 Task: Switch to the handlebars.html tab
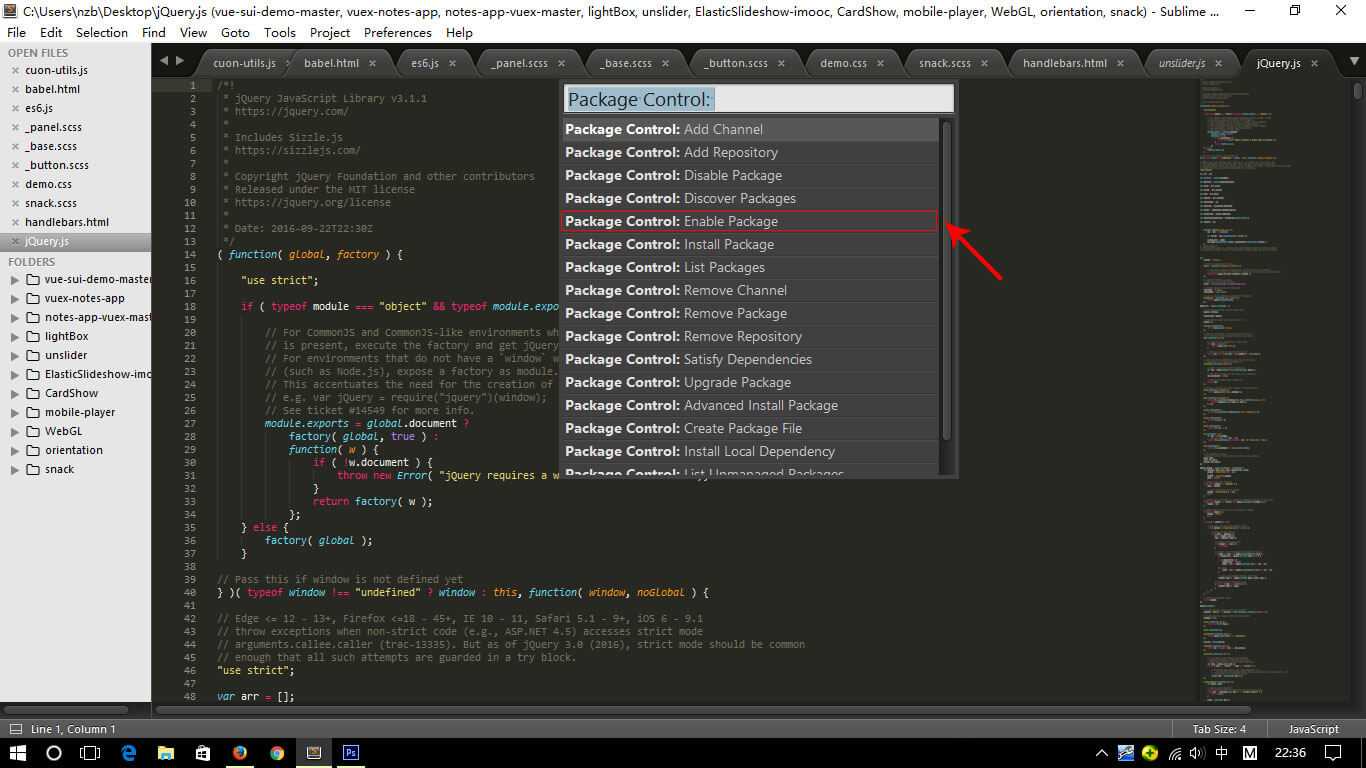[1064, 63]
